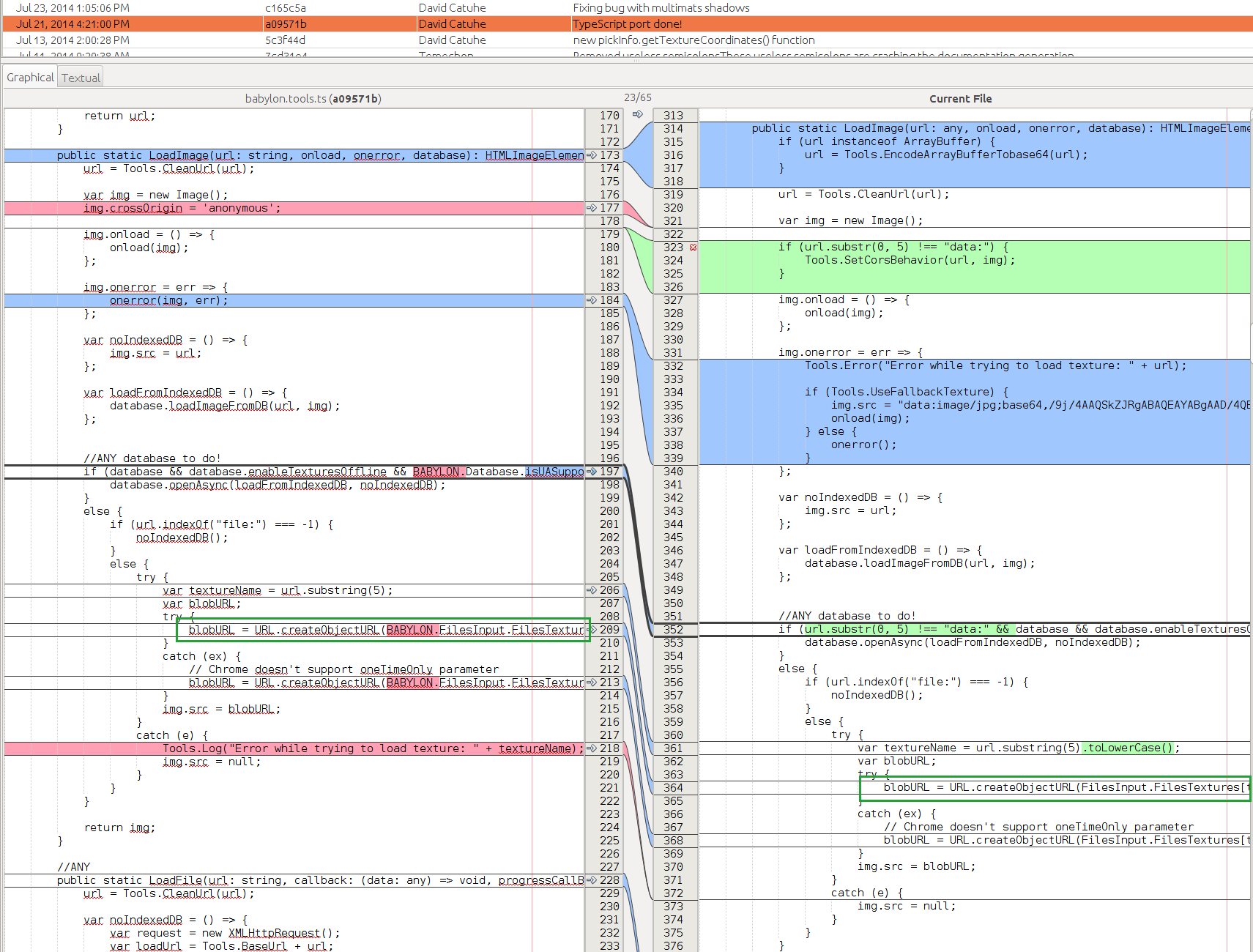Screen dimensions: 1253x952
Task: Switch to the Textual diff tab
Action: tap(81, 78)
